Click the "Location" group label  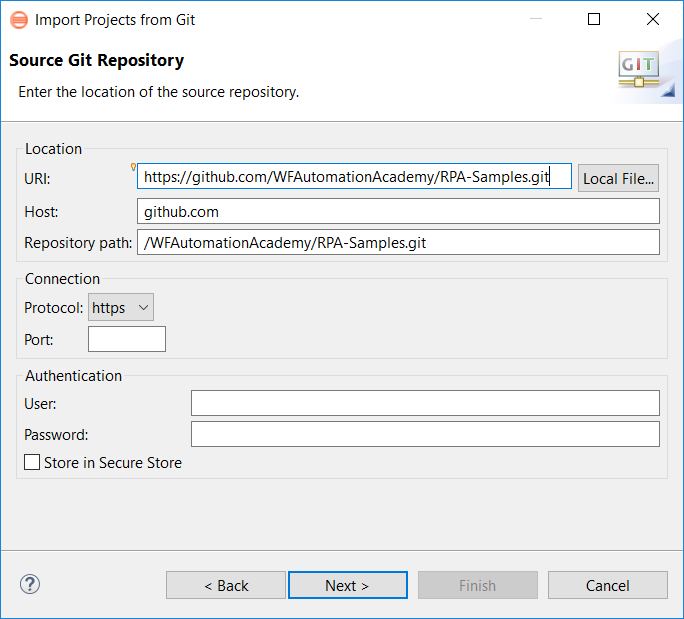(53, 149)
